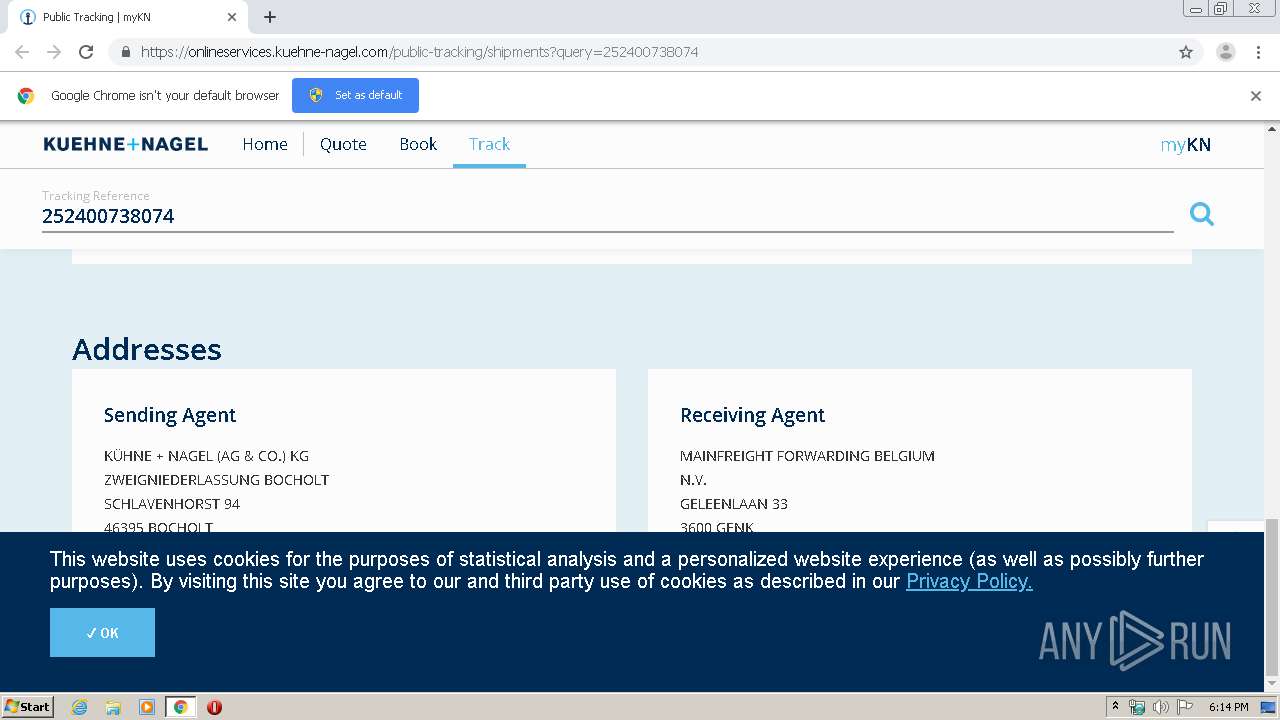Launch media player from the taskbar
This screenshot has width=1280, height=720.
[147, 707]
